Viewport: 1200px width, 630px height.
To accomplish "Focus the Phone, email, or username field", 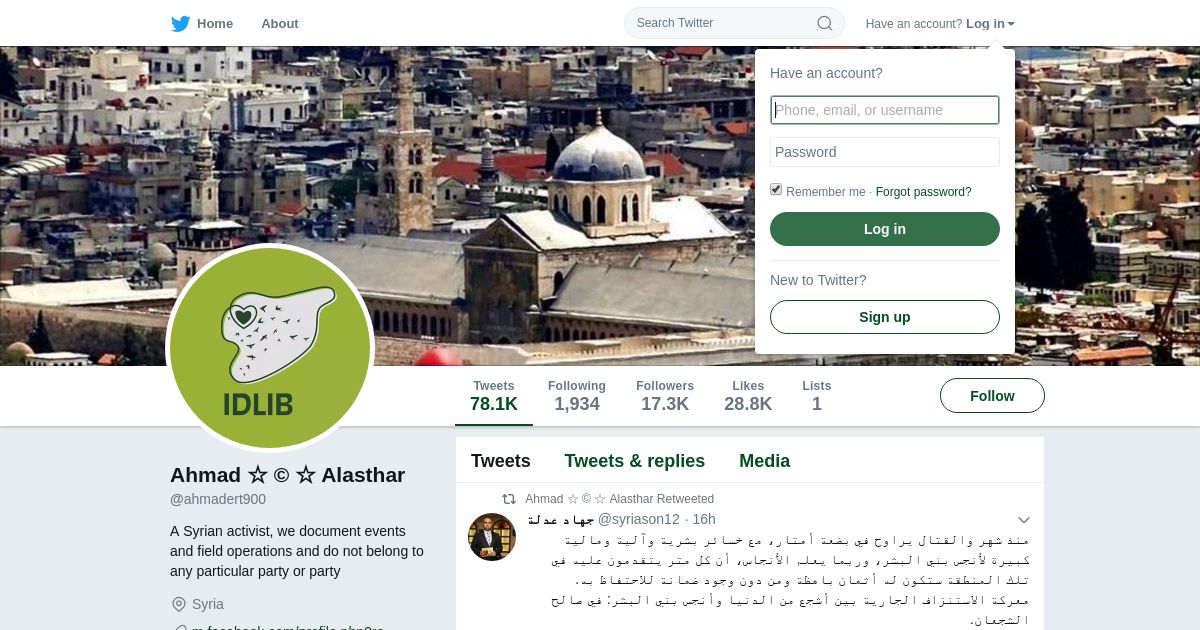I will point(885,110).
